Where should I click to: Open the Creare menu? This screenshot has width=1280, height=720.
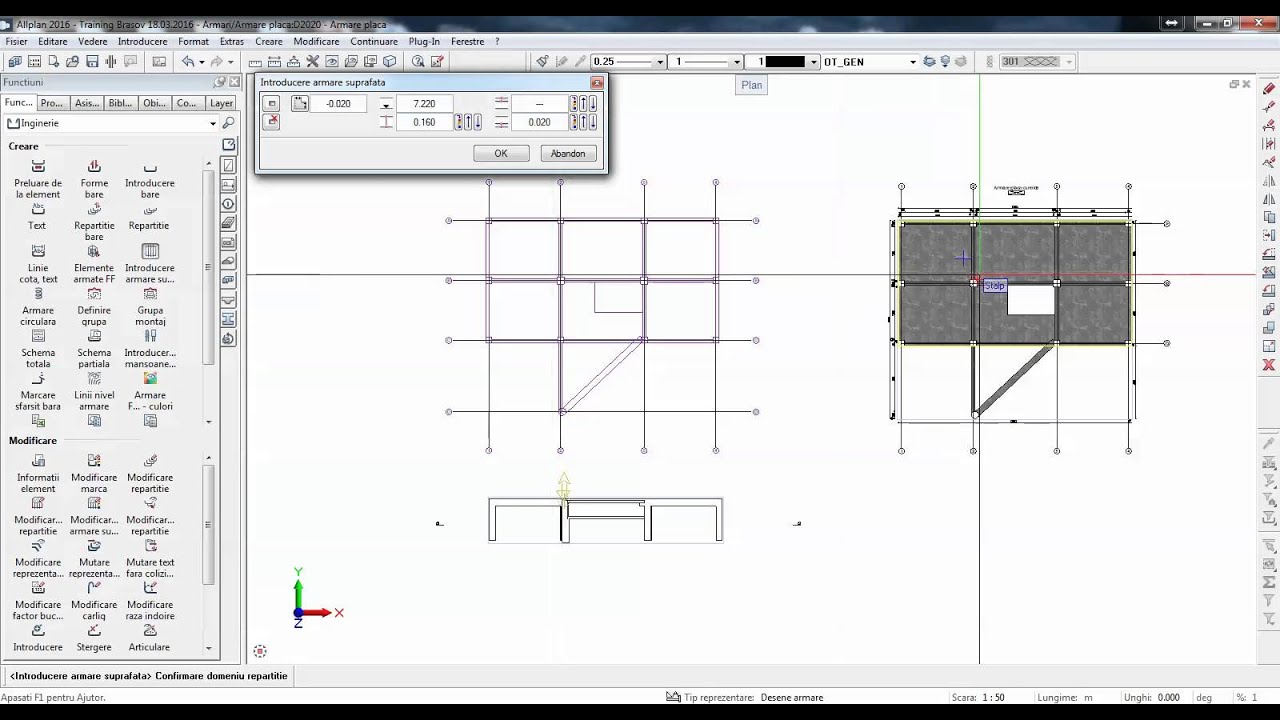point(269,42)
